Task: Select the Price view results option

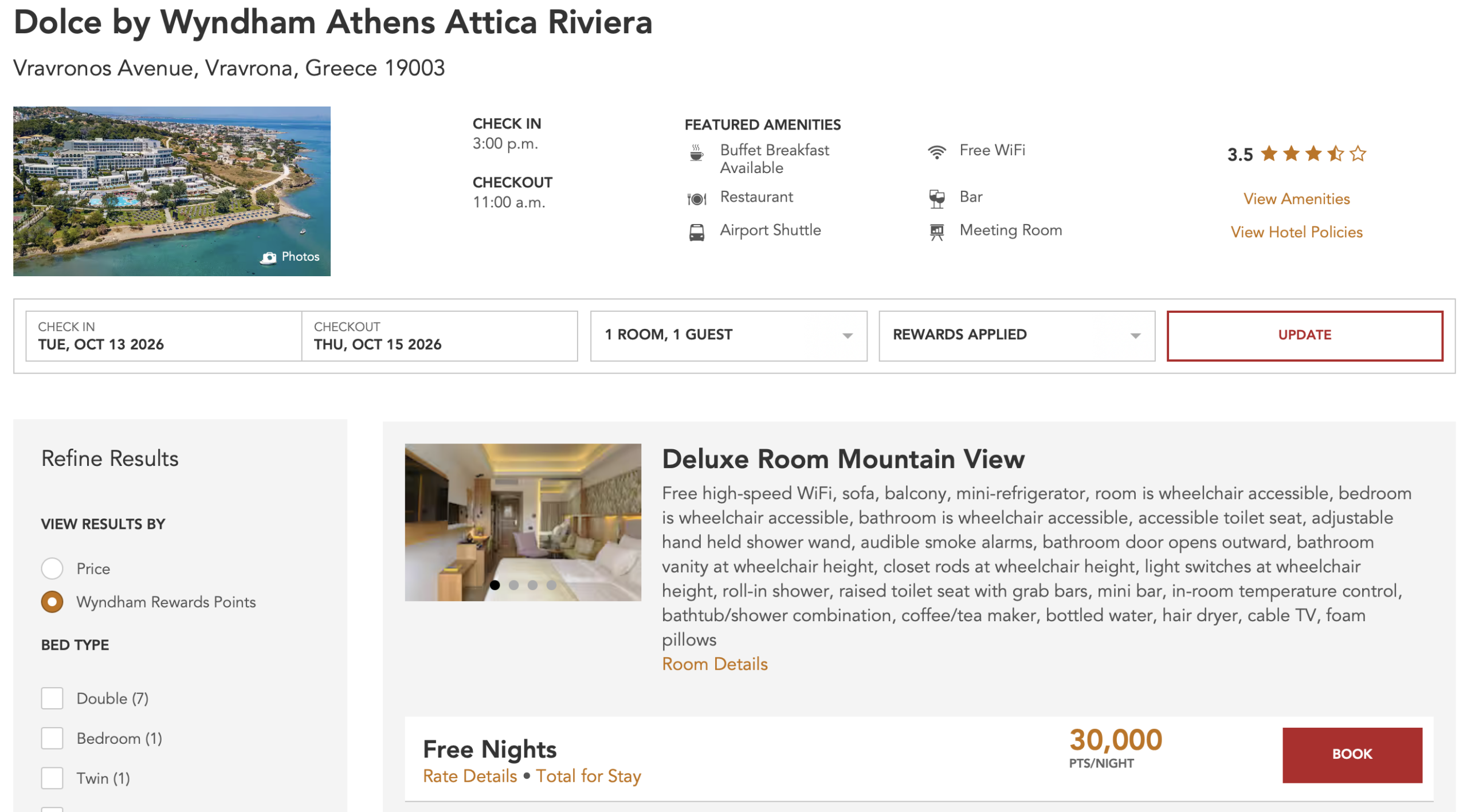Action: pos(53,568)
